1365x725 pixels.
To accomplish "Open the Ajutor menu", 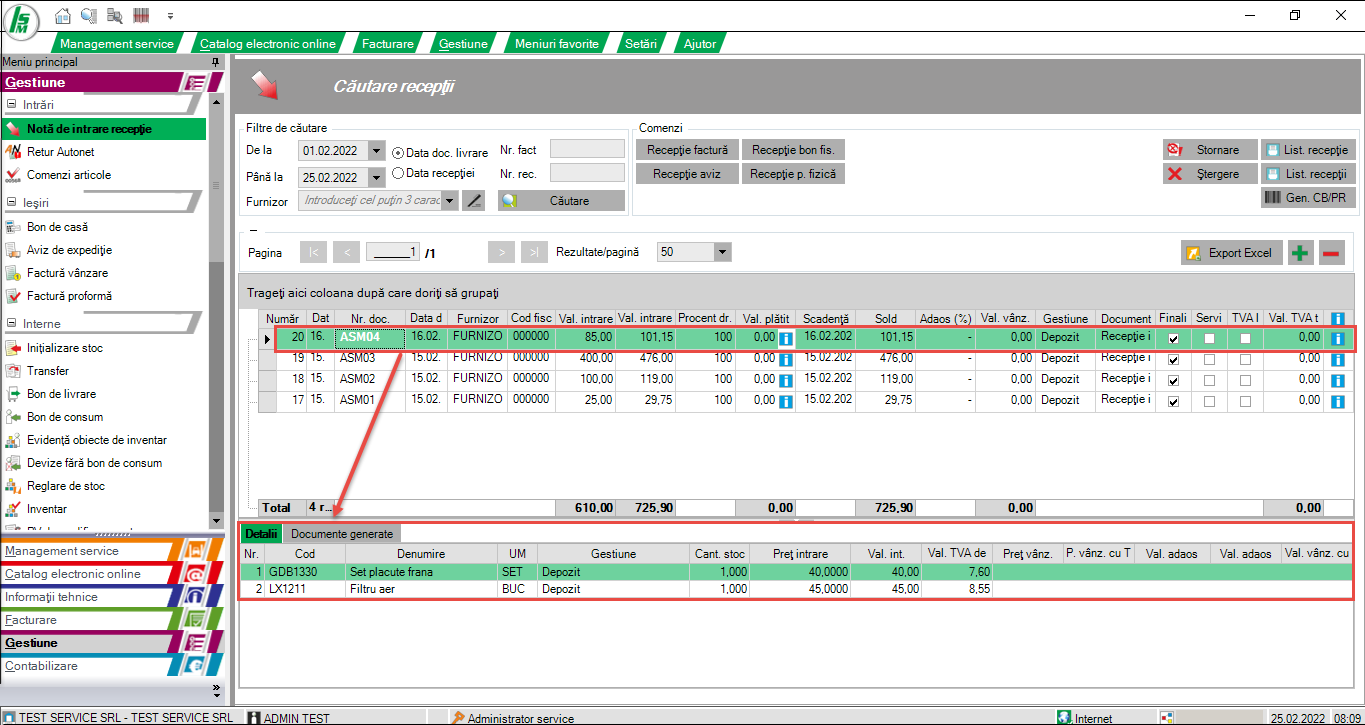I will coord(700,44).
